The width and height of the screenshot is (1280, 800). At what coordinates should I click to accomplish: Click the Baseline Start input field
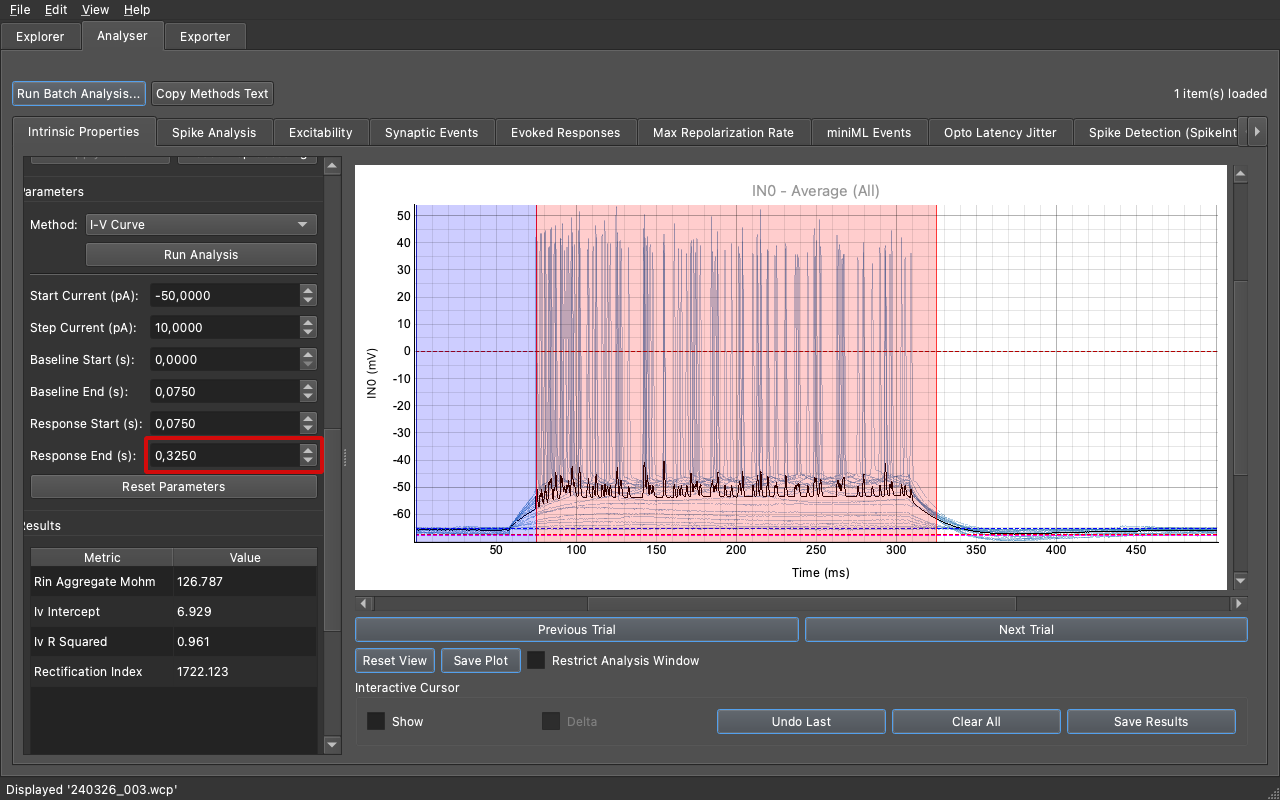[x=225, y=360]
